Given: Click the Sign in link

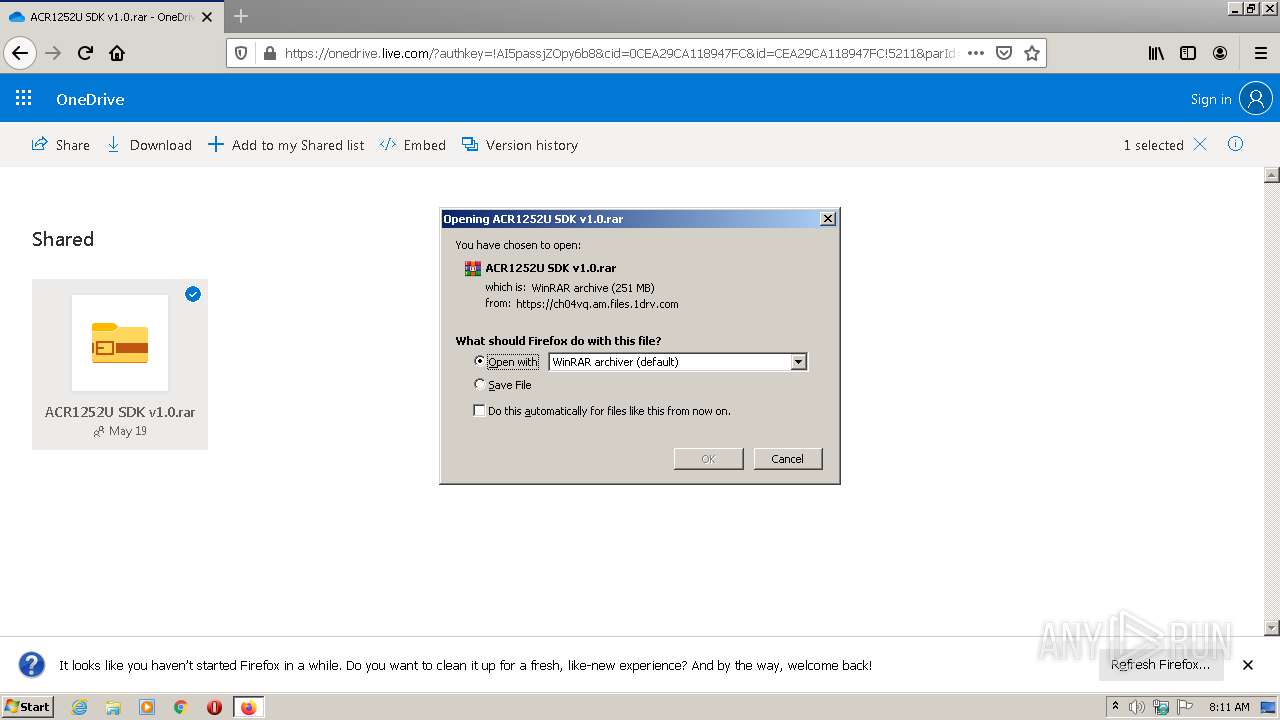Looking at the screenshot, I should point(1211,99).
